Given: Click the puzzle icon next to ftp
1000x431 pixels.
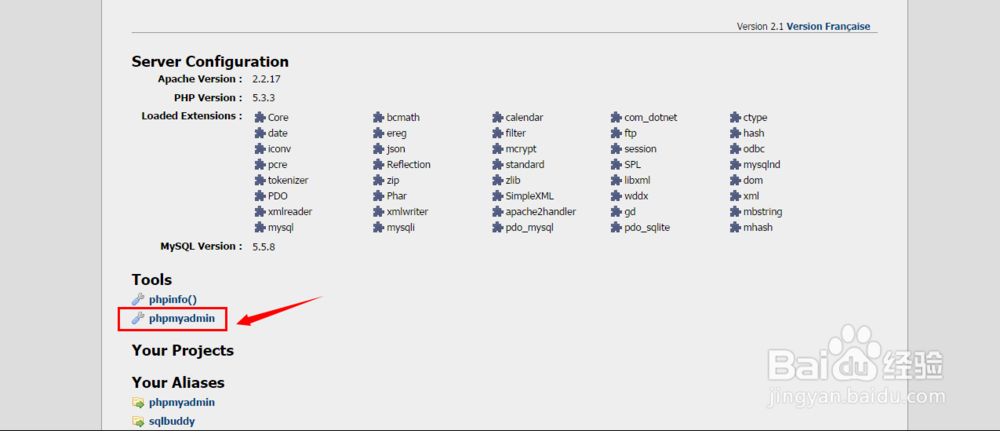Looking at the screenshot, I should pyautogui.click(x=616, y=133).
